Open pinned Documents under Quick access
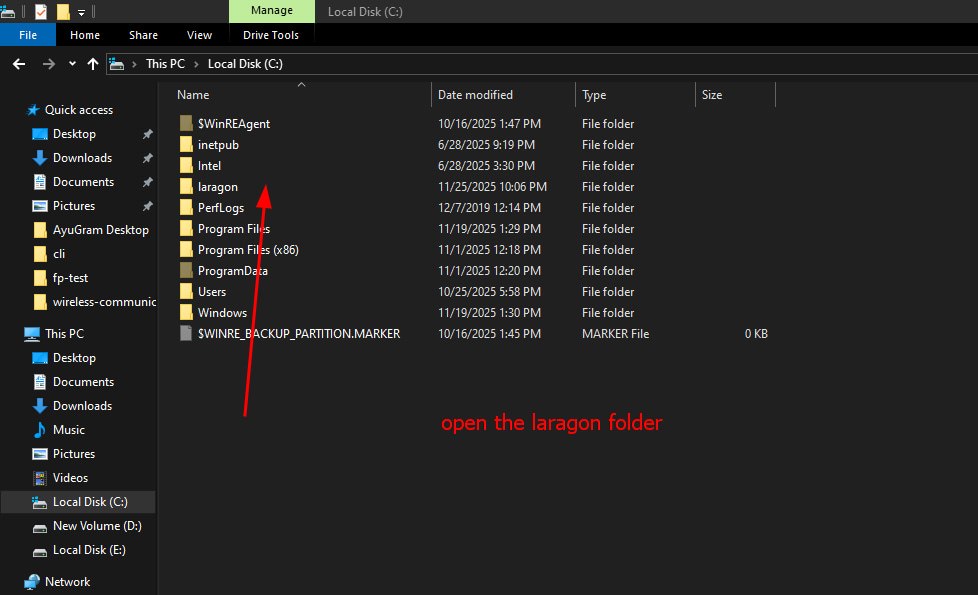 coord(84,182)
